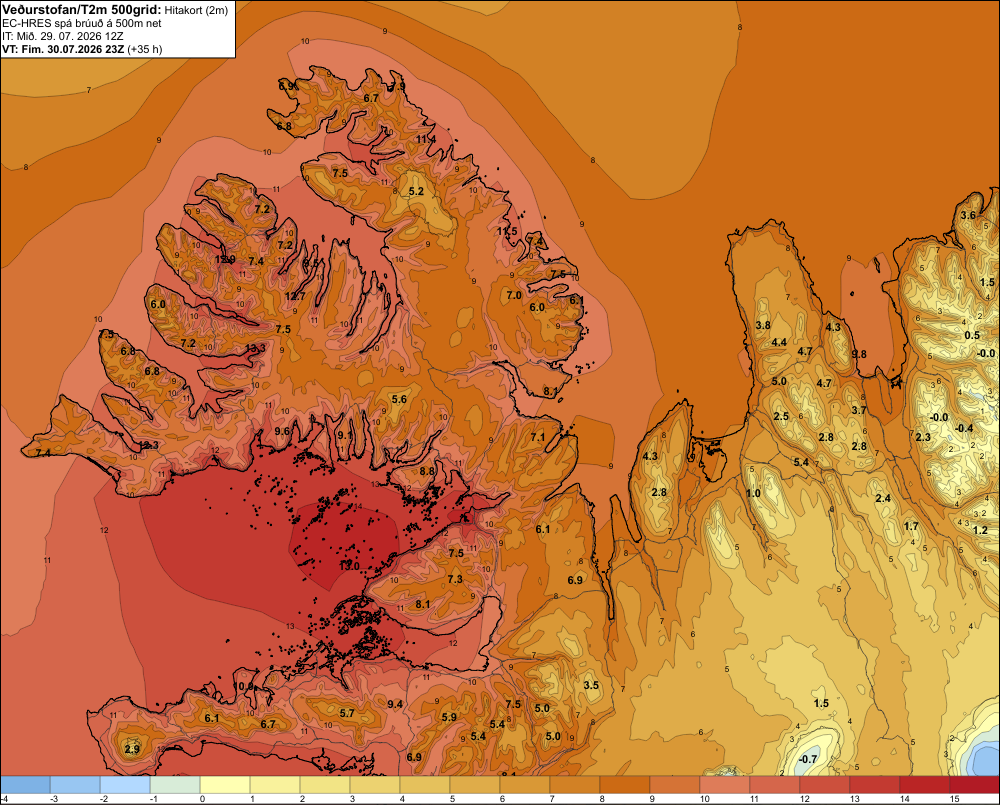
Task: Click legend swatch between 10 and 11
Action: (724, 785)
